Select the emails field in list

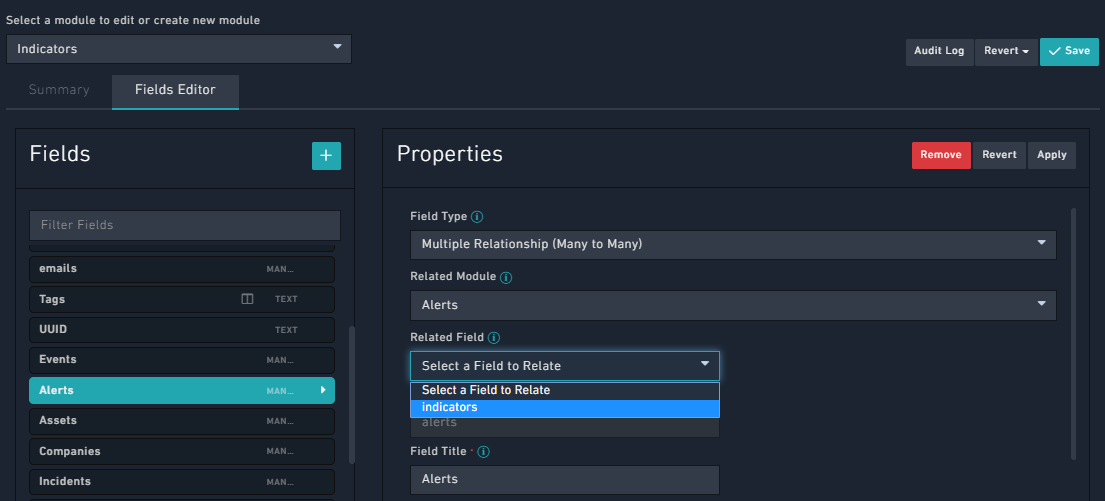182,269
